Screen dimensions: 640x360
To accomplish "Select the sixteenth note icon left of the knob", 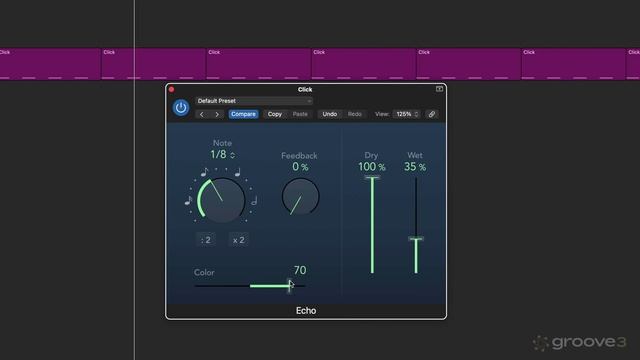I will pyautogui.click(x=188, y=200).
